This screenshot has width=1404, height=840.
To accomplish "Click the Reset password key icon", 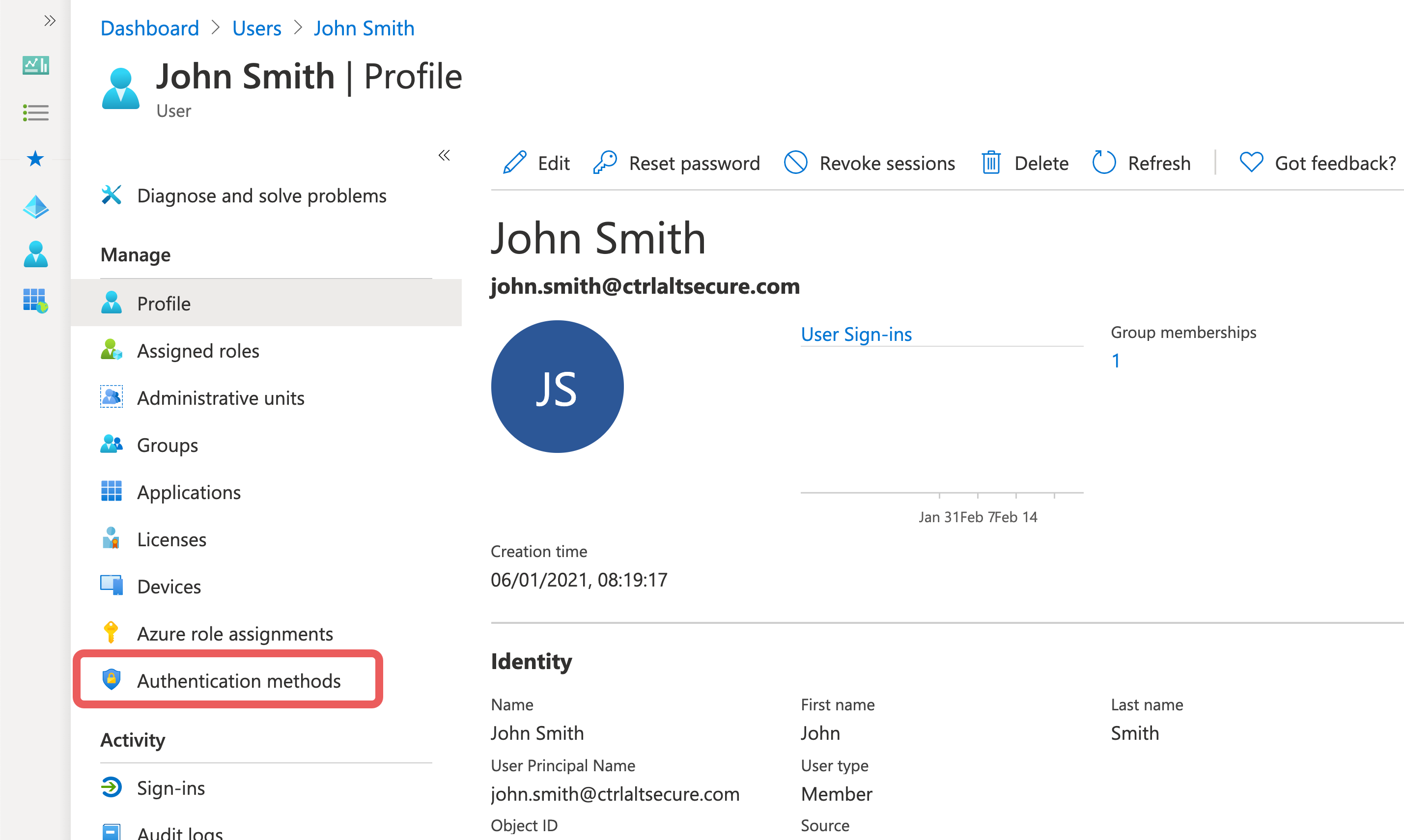I will (x=605, y=163).
